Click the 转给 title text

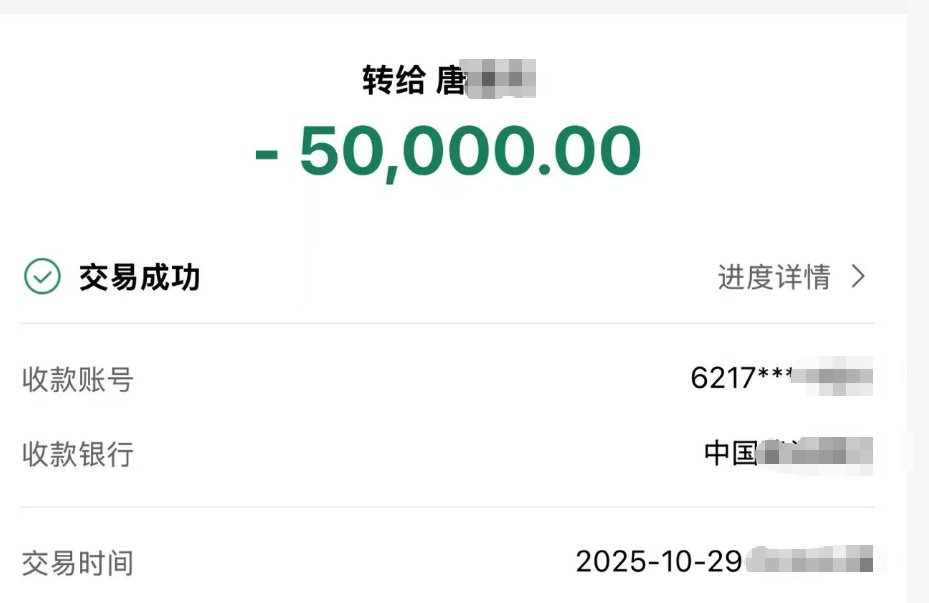click(393, 80)
